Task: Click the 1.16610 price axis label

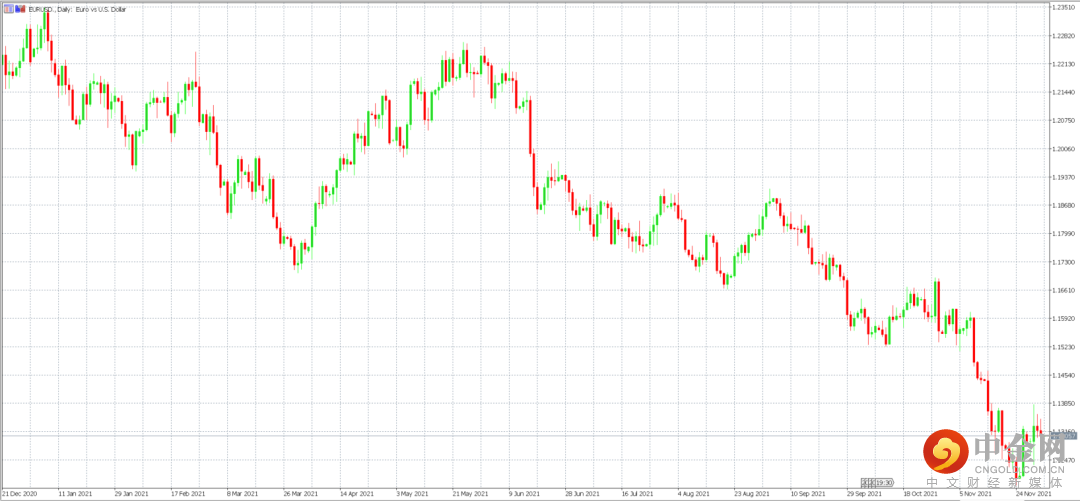Action: 1064,291
